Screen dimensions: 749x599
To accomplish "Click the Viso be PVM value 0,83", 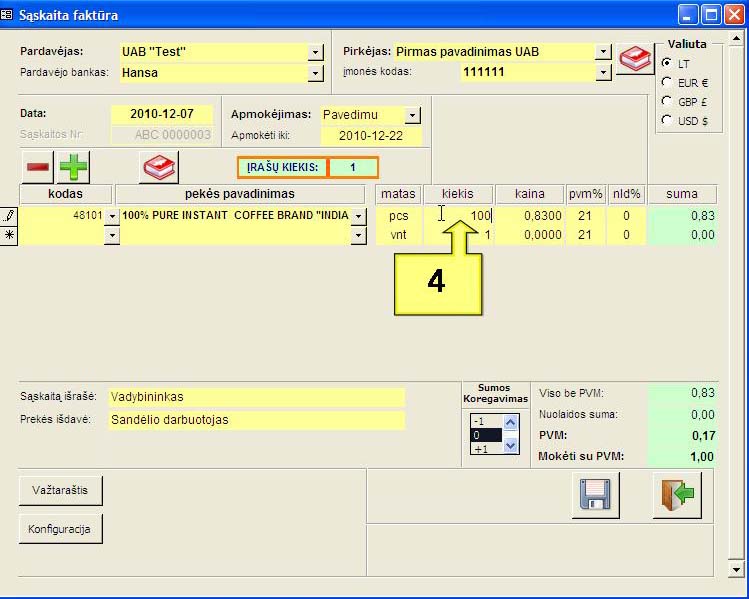I will point(682,393).
